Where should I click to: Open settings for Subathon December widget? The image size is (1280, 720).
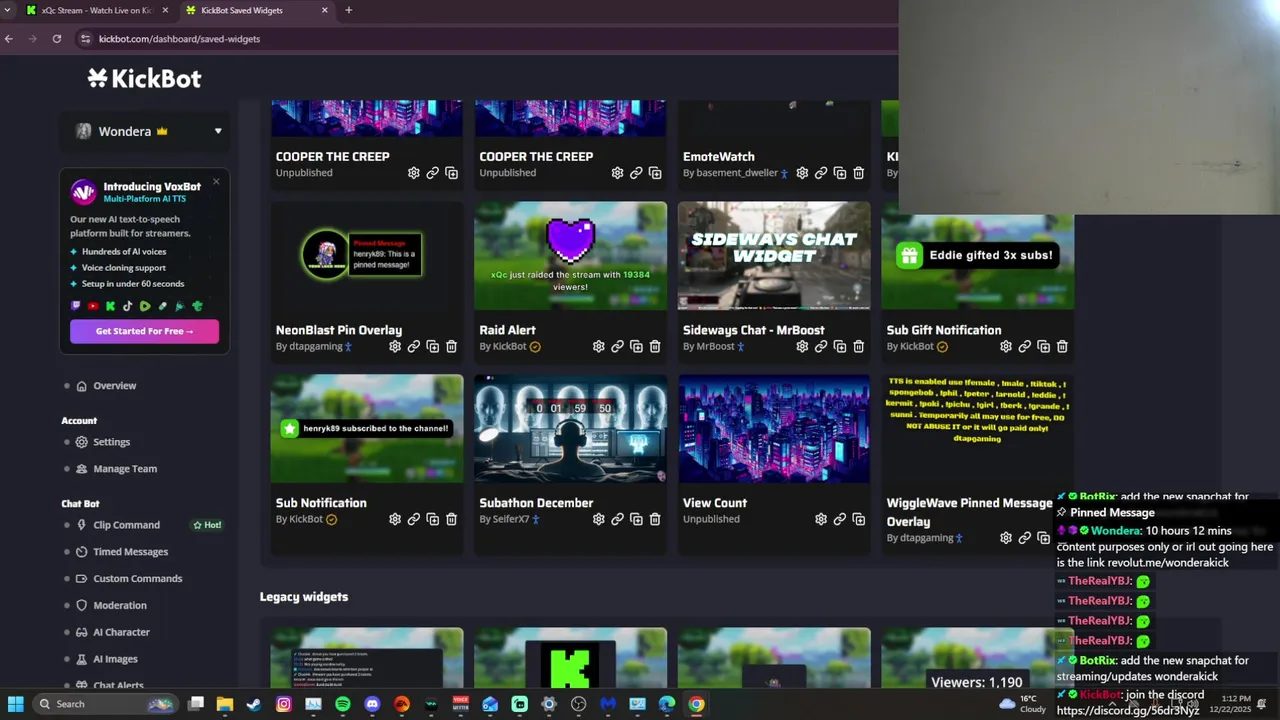pos(598,519)
